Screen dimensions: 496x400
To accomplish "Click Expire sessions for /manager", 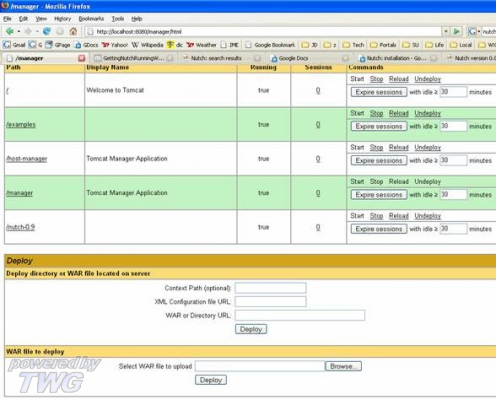I will [x=379, y=195].
